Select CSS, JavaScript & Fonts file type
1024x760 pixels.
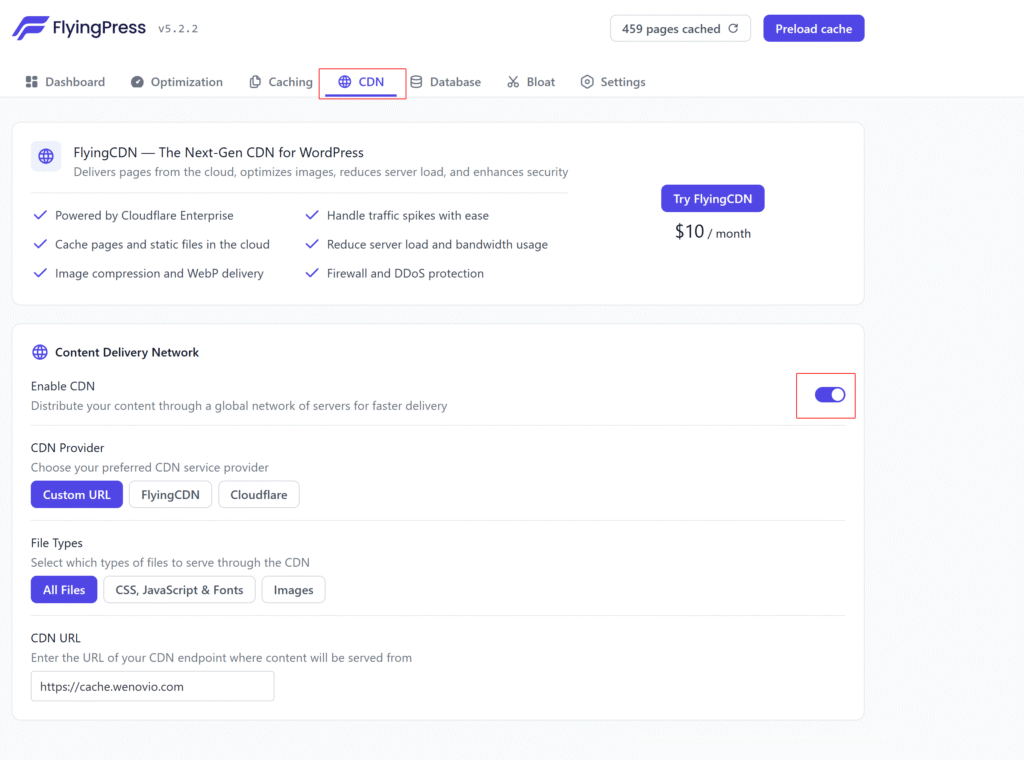179,590
